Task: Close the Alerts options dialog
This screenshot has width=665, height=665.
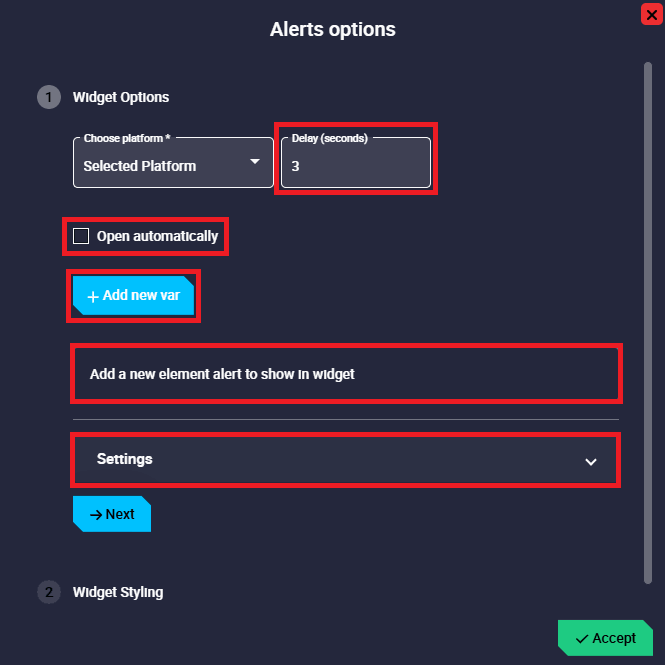Action: (x=649, y=13)
